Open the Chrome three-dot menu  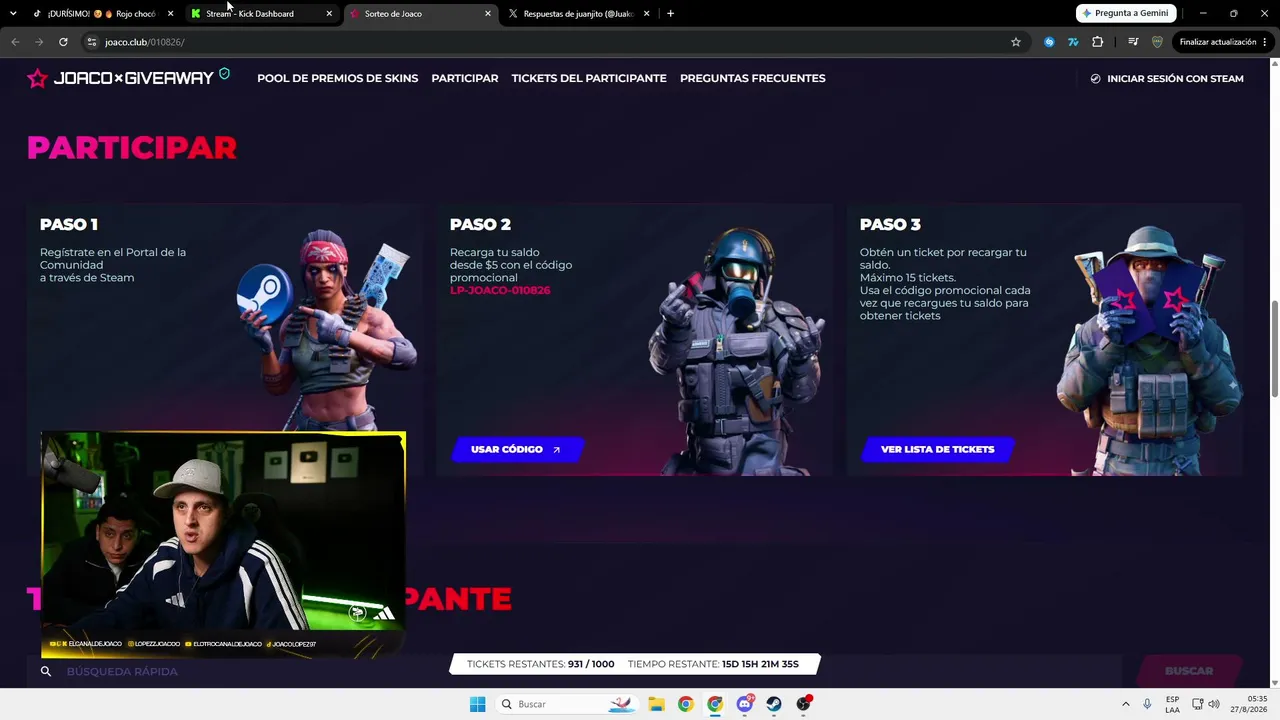pos(1265,42)
